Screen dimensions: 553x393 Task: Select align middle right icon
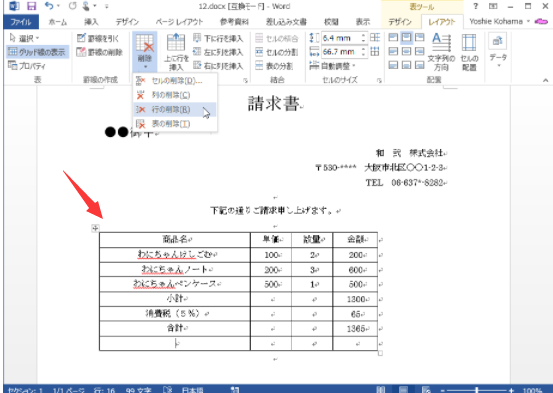(419, 52)
